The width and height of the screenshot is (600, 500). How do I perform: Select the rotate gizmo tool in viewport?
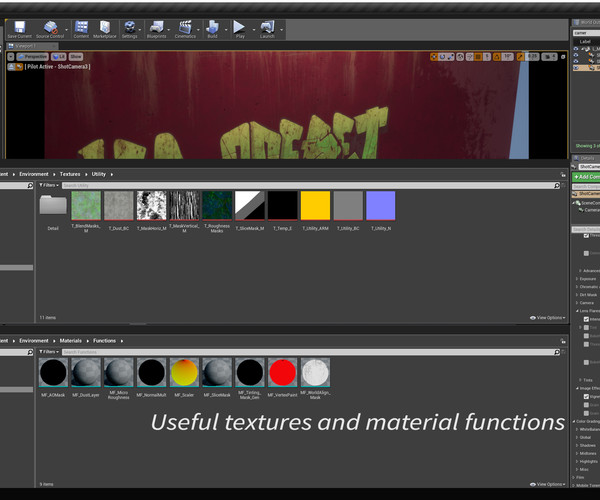coord(442,57)
